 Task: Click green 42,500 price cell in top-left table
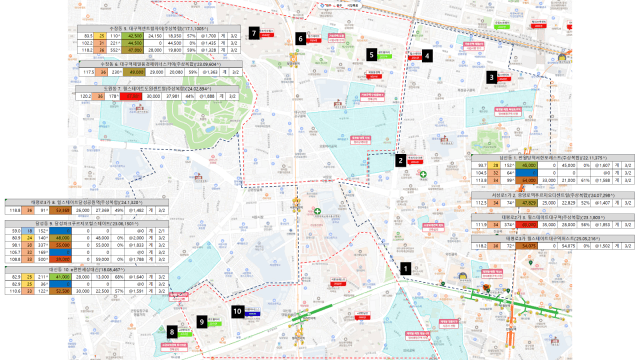pyautogui.click(x=132, y=36)
